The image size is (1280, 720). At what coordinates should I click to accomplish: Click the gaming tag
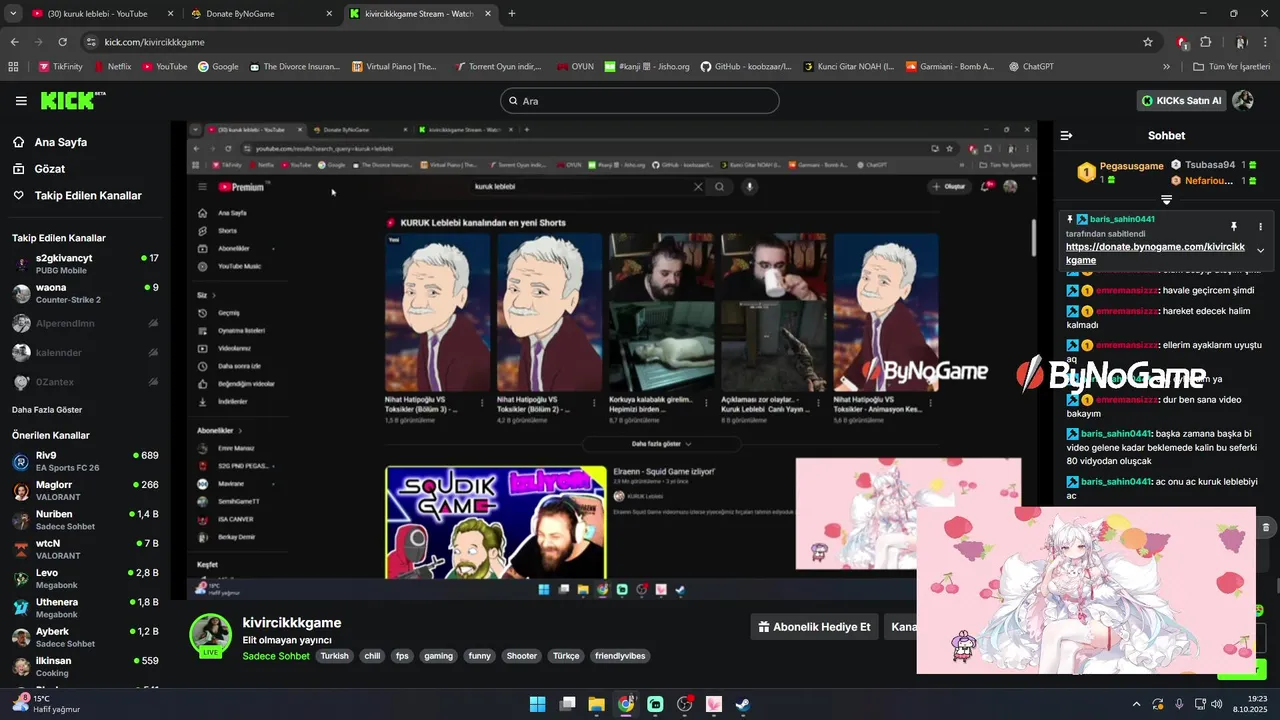point(438,656)
